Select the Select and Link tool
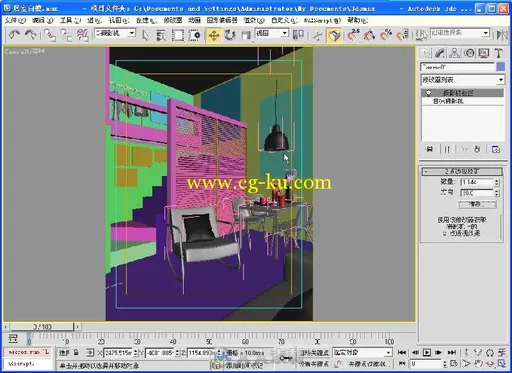This screenshot has width=512, height=373. pos(50,35)
